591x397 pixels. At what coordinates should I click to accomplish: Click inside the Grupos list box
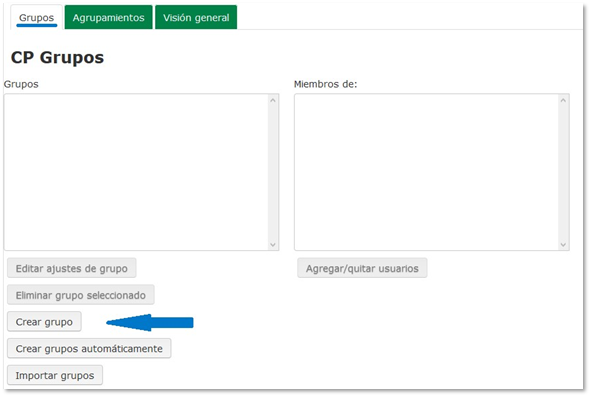click(136, 172)
